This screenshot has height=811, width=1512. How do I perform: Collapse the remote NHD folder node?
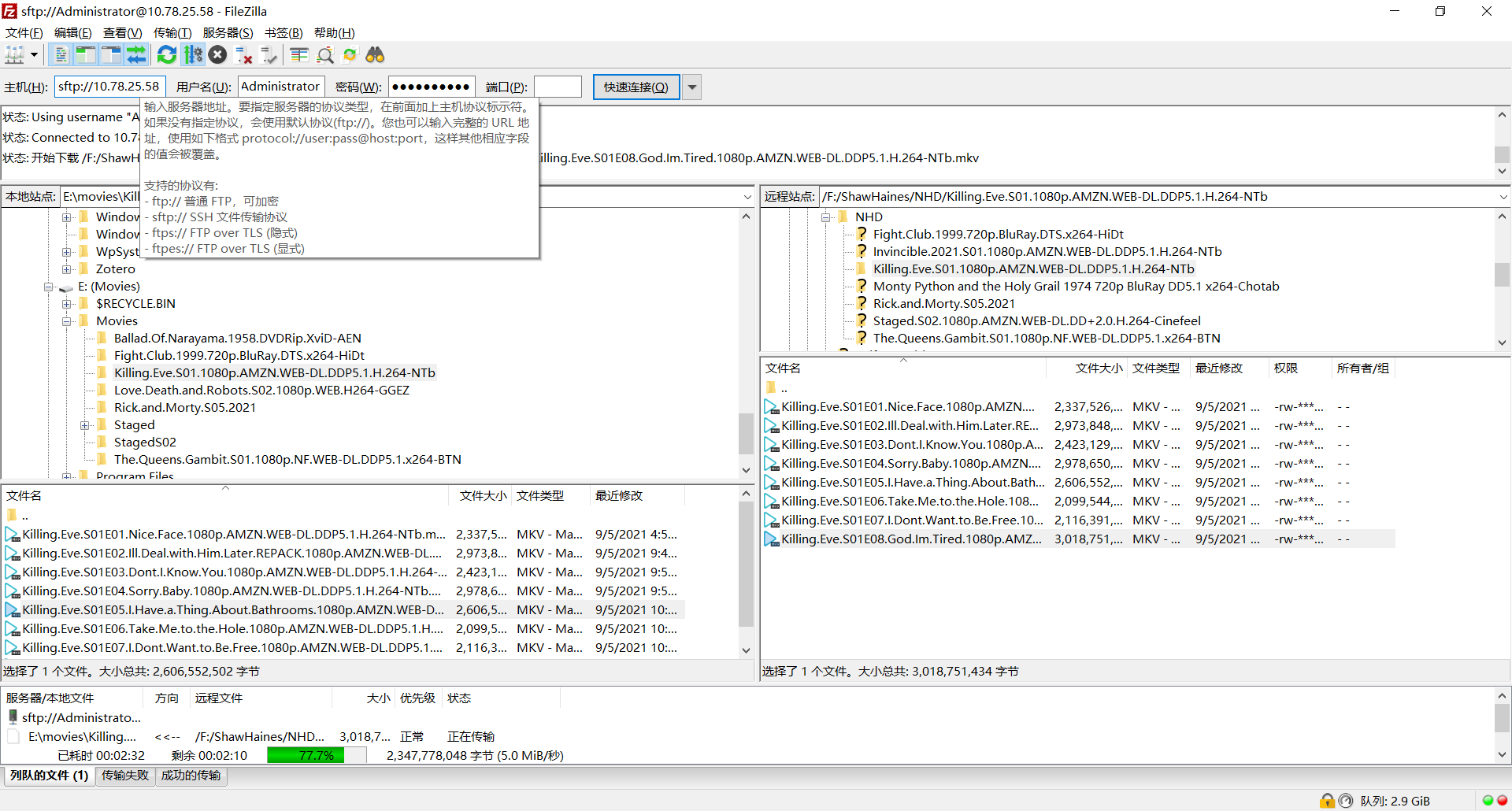coord(825,217)
